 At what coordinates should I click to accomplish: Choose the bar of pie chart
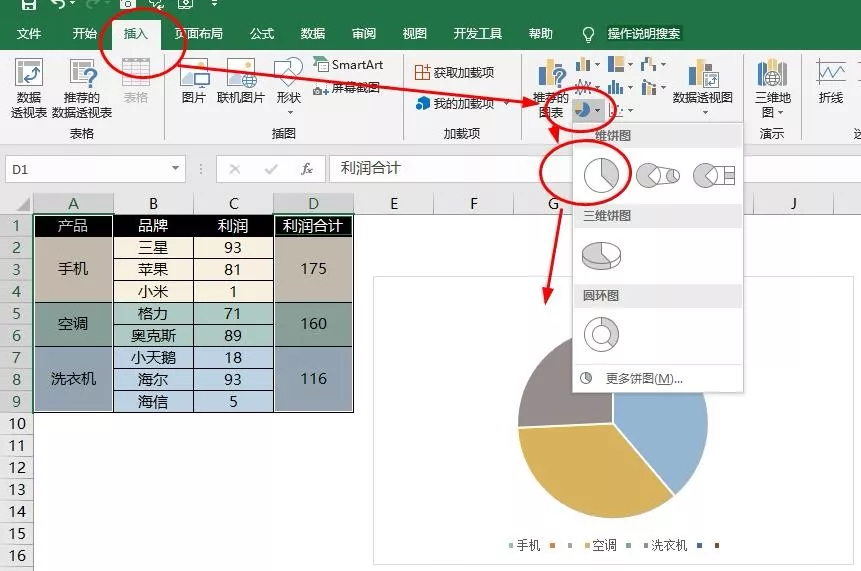point(714,176)
